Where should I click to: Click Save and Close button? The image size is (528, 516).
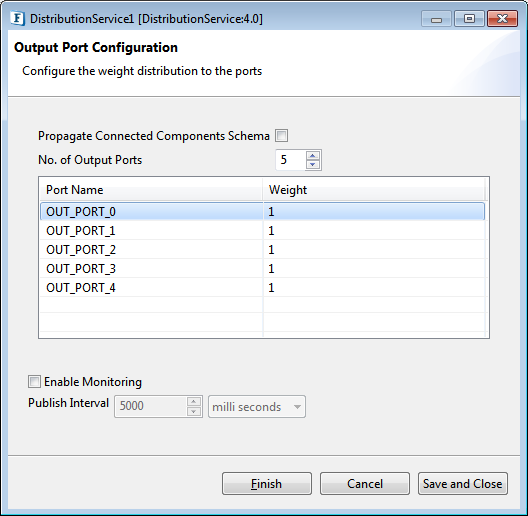pos(463,484)
